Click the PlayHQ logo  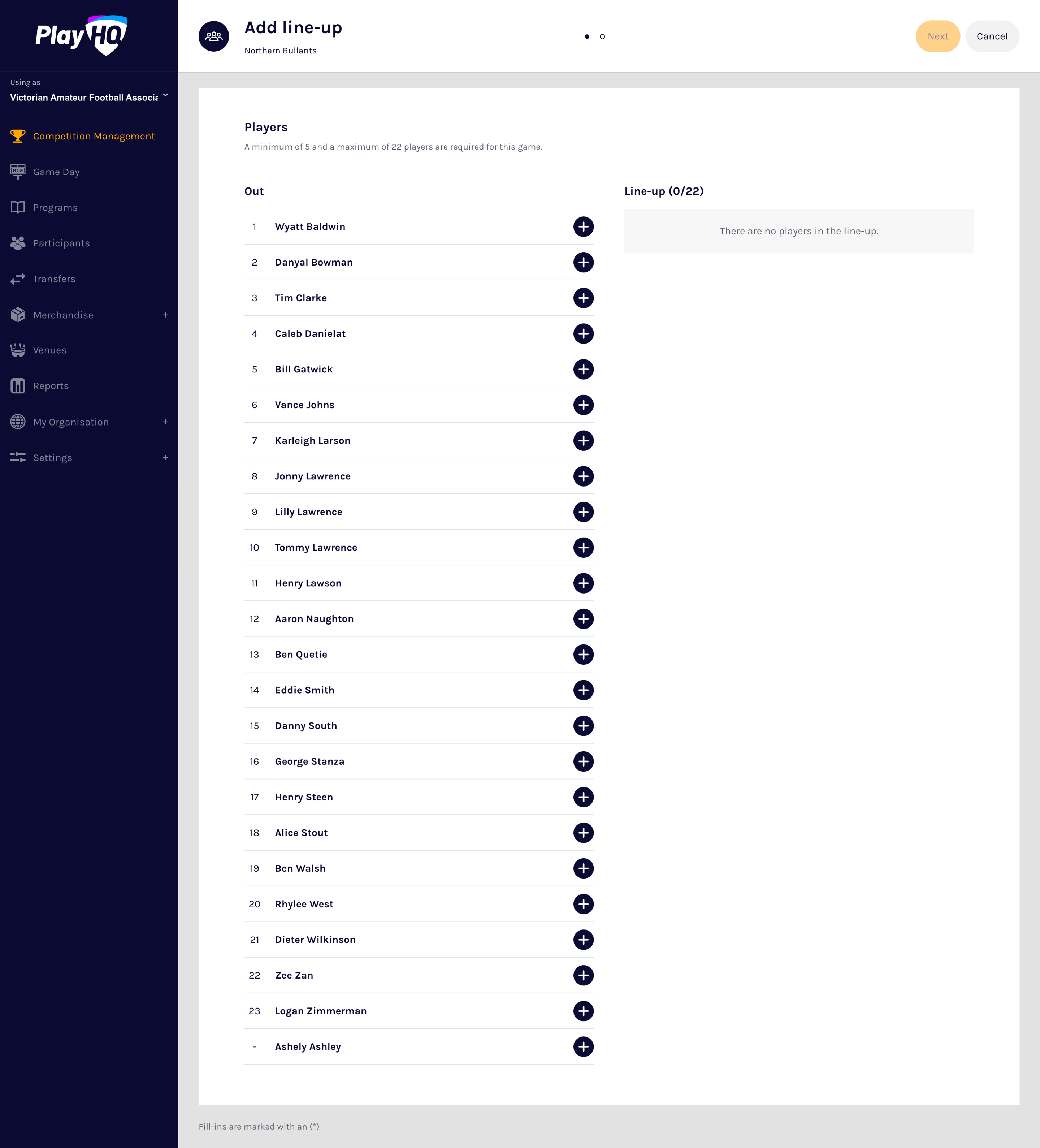(x=81, y=35)
